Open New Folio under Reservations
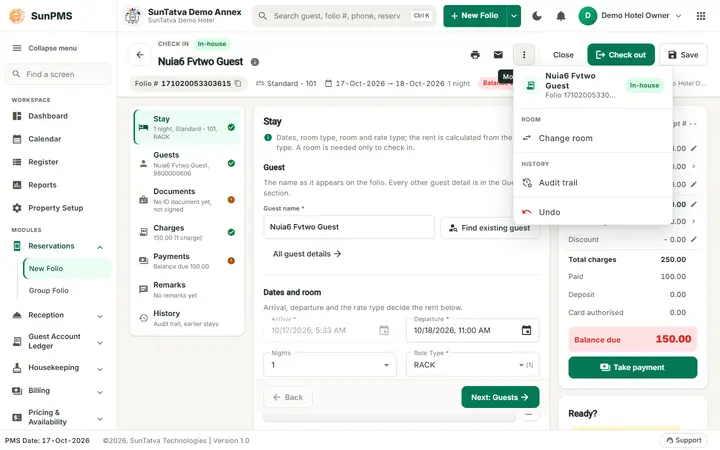 click(68, 269)
